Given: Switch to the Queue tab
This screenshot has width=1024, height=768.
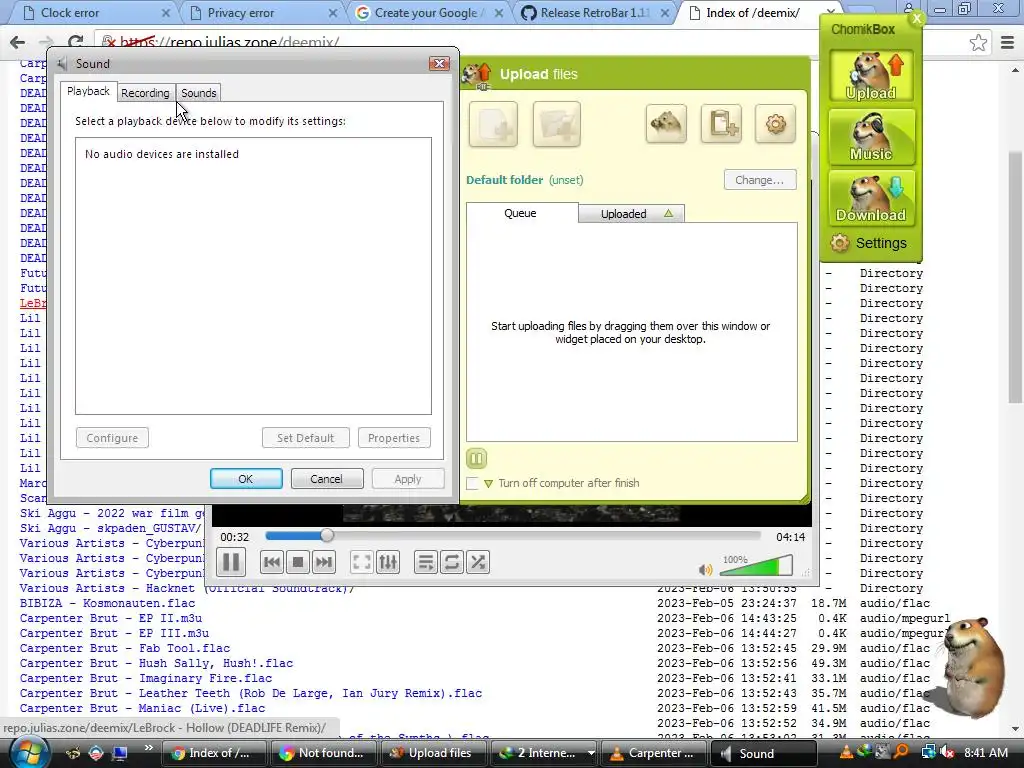Looking at the screenshot, I should 521,213.
